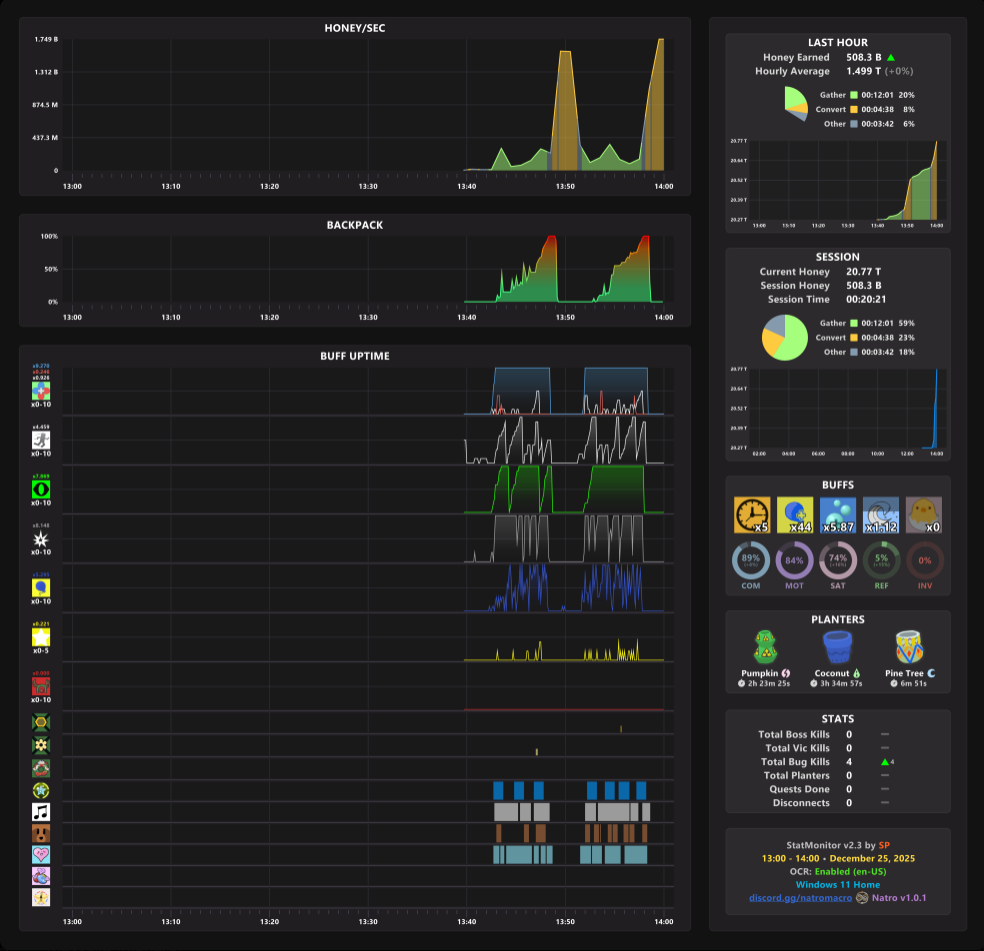This screenshot has height=951, width=984.
Task: Select the blue Coconut planter icon
Action: coord(837,647)
